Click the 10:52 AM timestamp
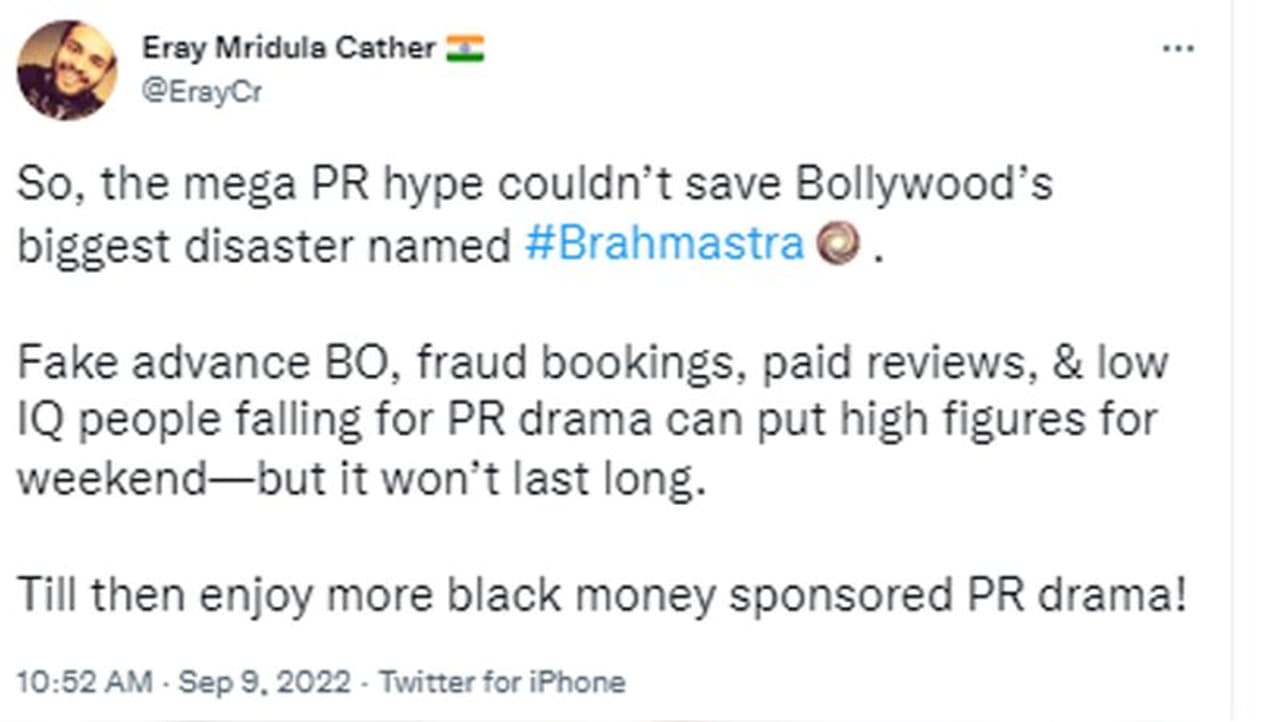Screen dimensions: 1280x722 [x=85, y=683]
